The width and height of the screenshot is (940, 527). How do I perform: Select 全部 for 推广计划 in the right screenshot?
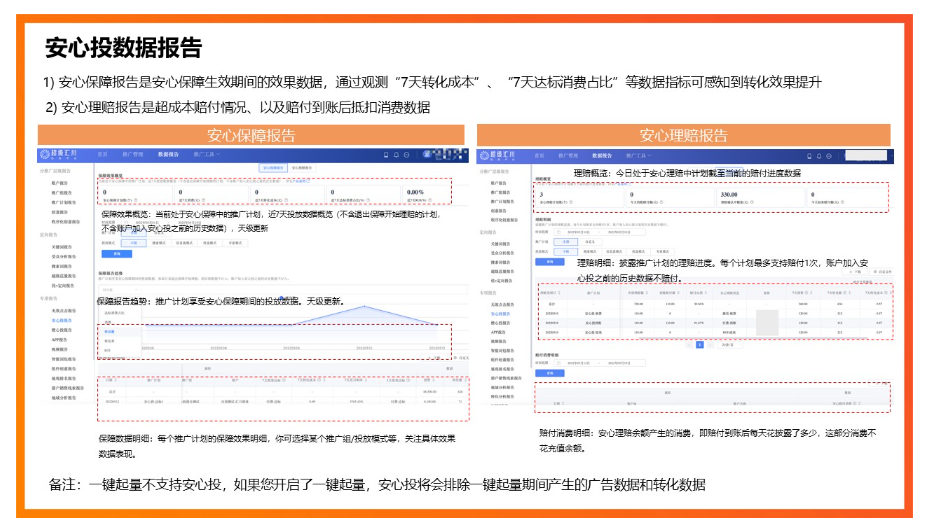pos(565,242)
